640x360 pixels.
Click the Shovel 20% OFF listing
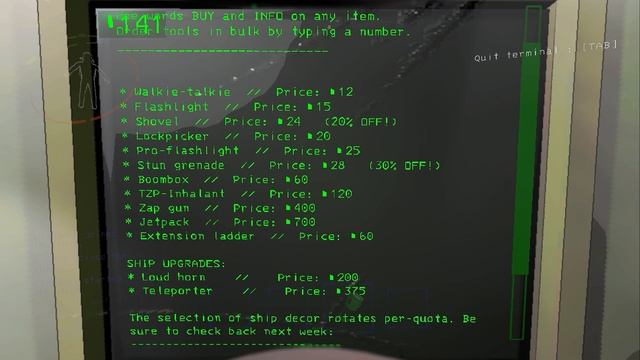259,122
